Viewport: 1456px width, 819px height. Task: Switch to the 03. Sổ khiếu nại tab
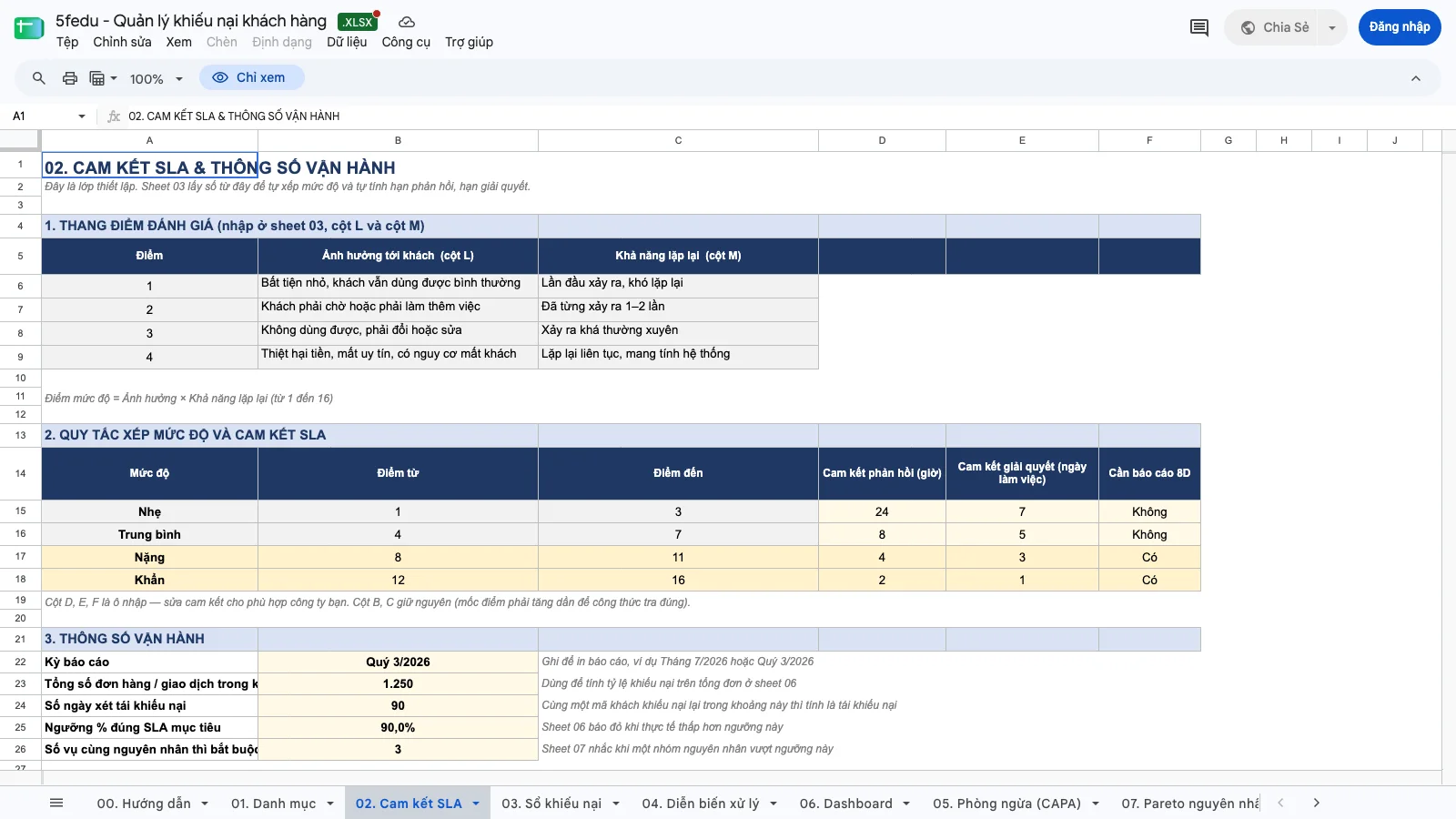point(551,804)
